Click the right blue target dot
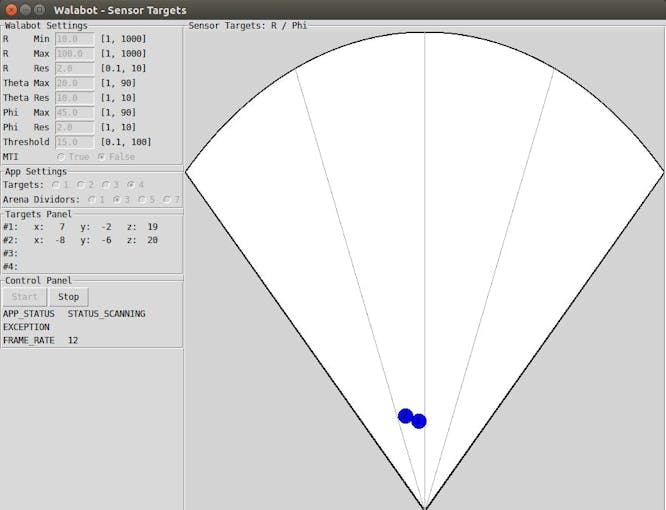The width and height of the screenshot is (666, 510). point(419,421)
